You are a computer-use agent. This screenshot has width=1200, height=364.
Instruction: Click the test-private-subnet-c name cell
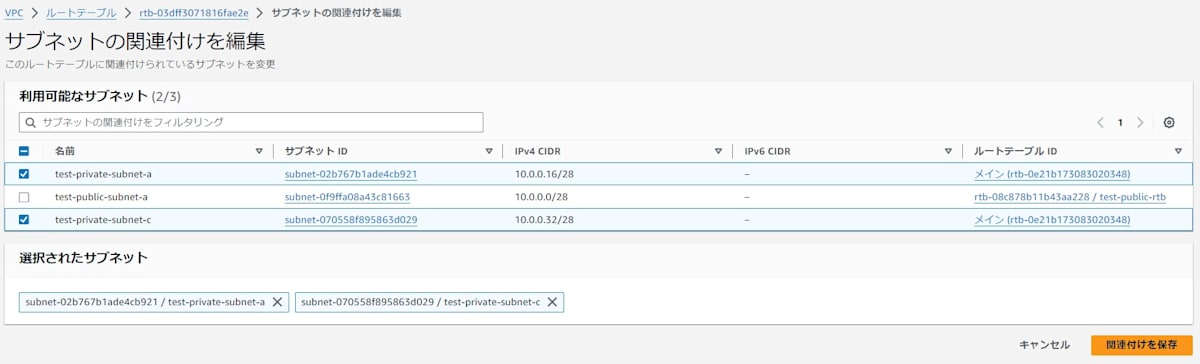[103, 220]
